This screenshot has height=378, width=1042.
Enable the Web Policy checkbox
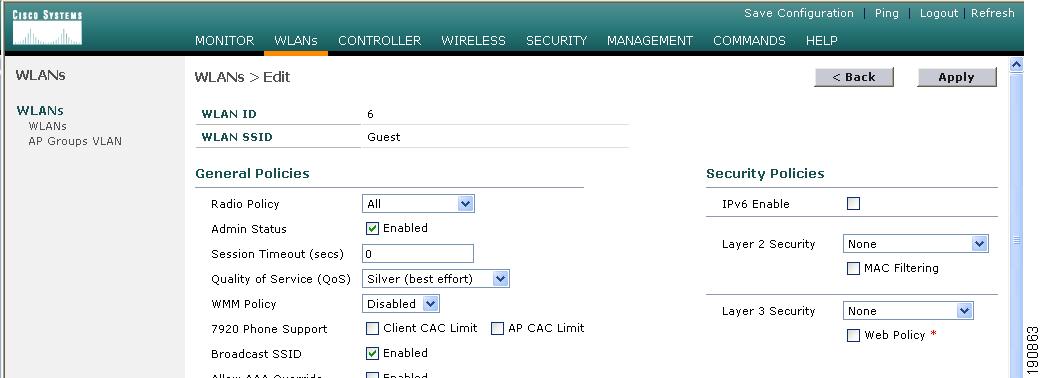[853, 335]
